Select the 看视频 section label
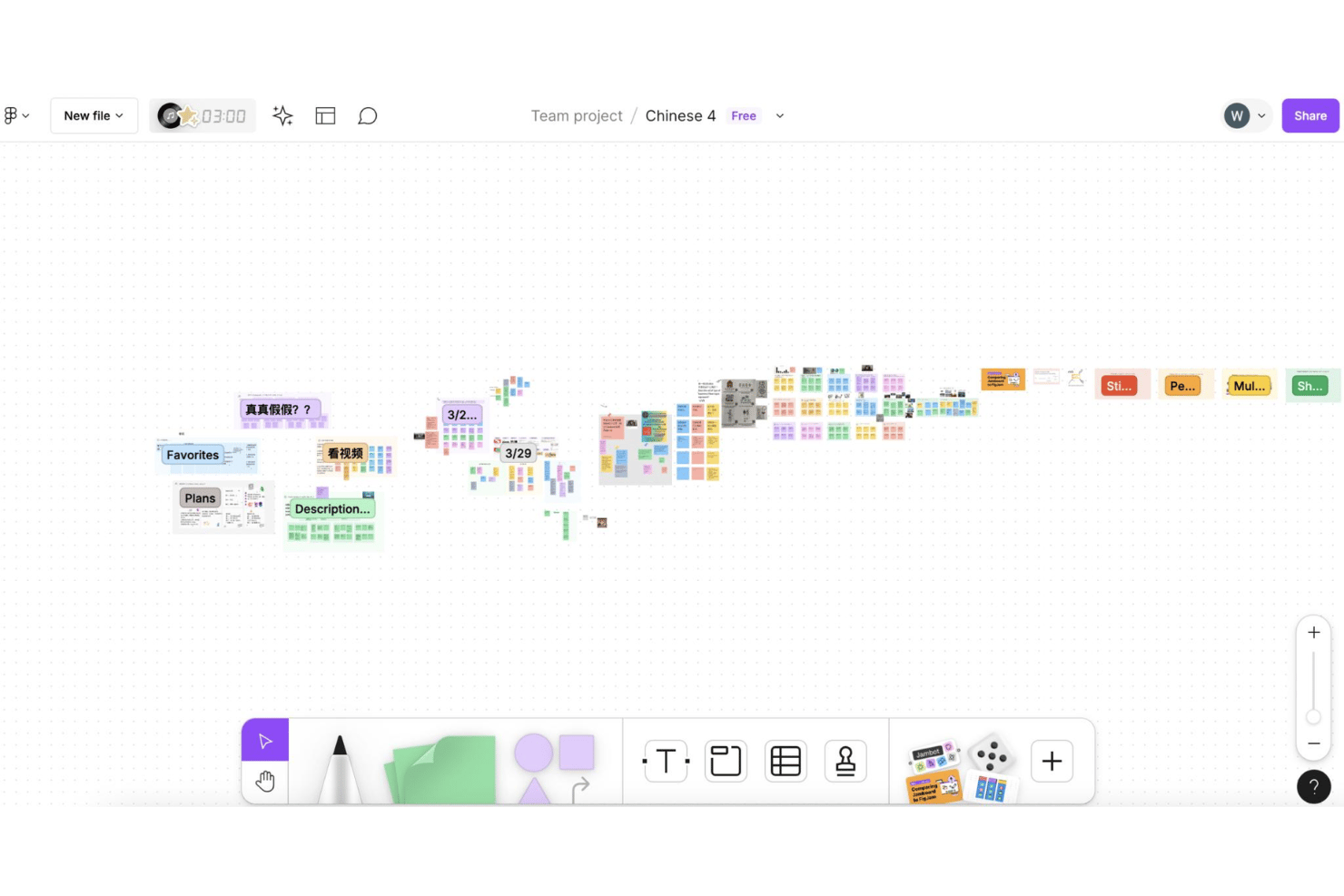 pos(345,453)
